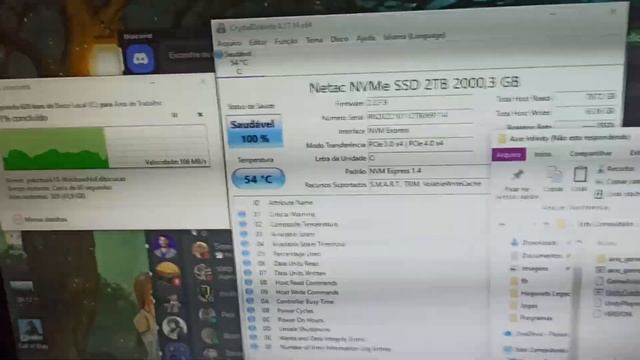Open the Jogos folder in navigation pane
The width and height of the screenshot is (640, 360).
[x=524, y=306]
